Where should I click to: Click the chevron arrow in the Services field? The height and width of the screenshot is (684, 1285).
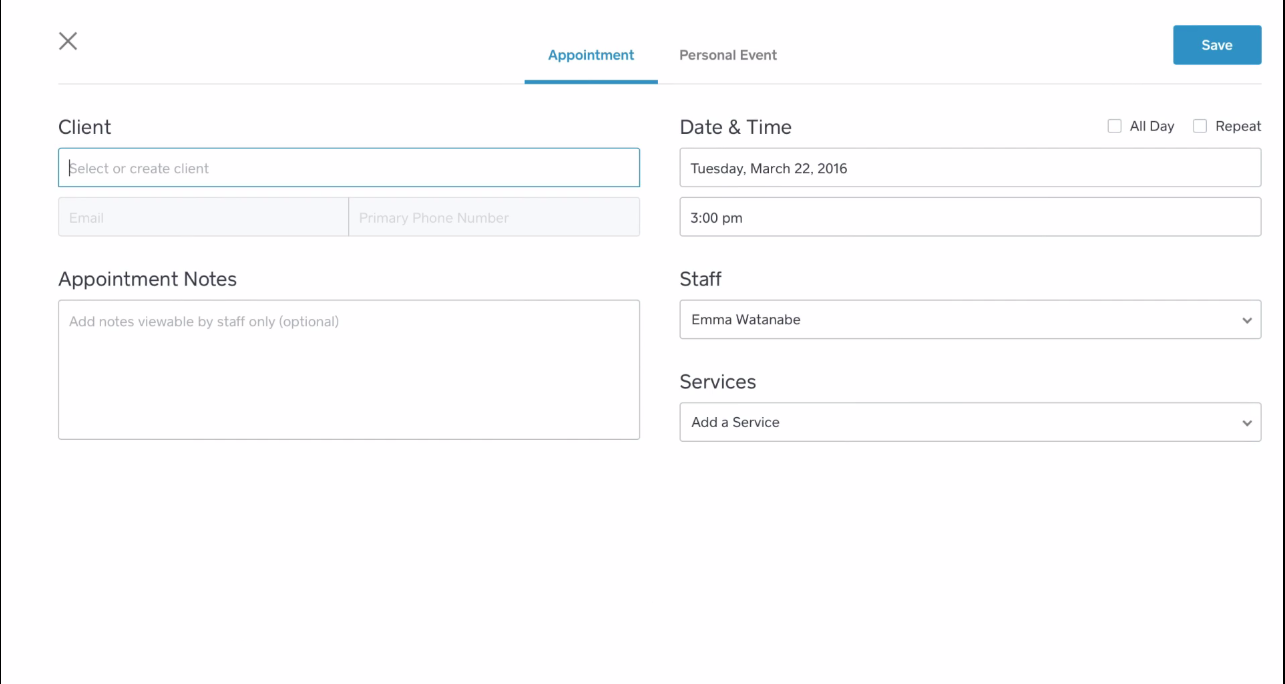tap(1247, 423)
